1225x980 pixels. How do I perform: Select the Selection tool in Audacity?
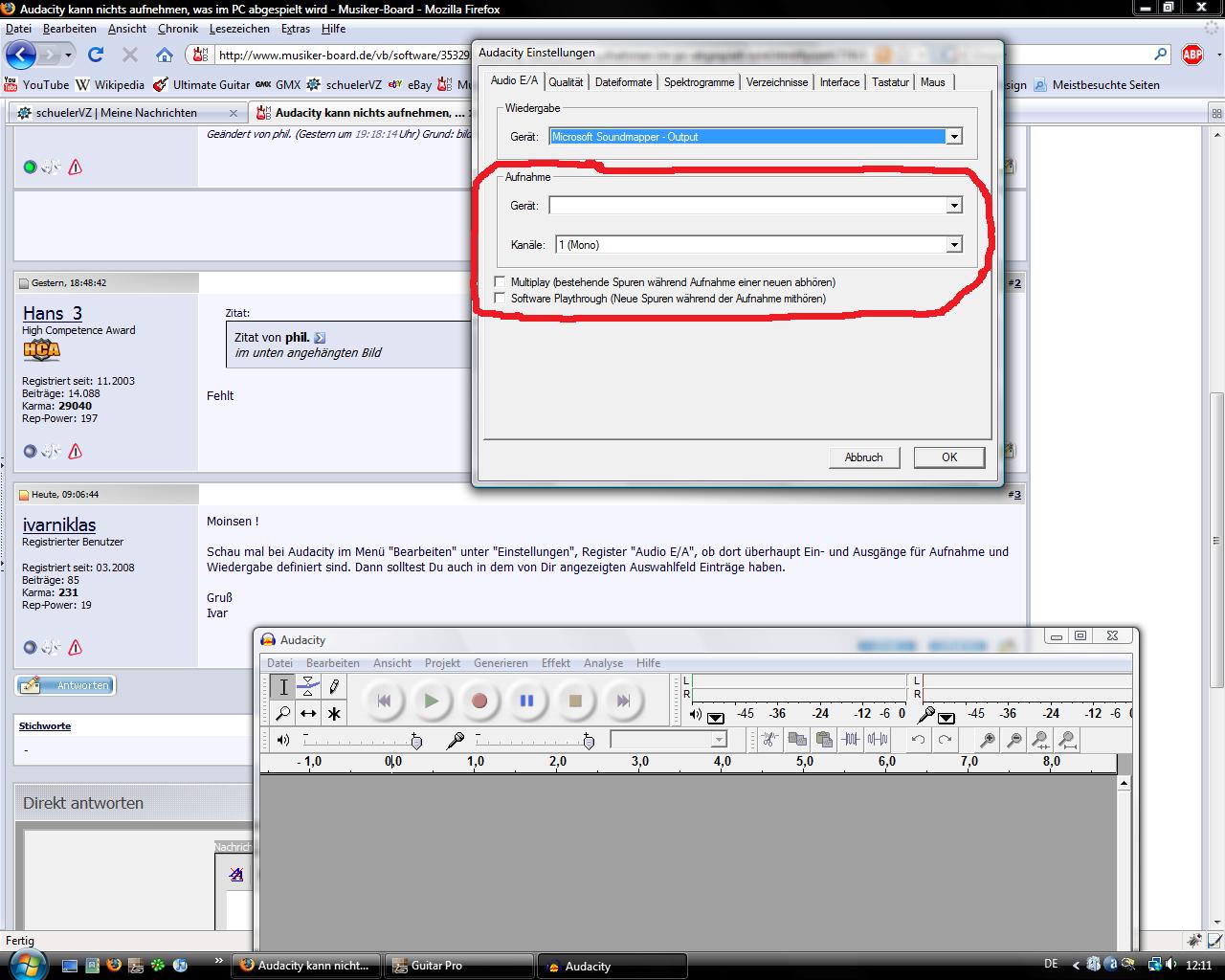[x=283, y=686]
